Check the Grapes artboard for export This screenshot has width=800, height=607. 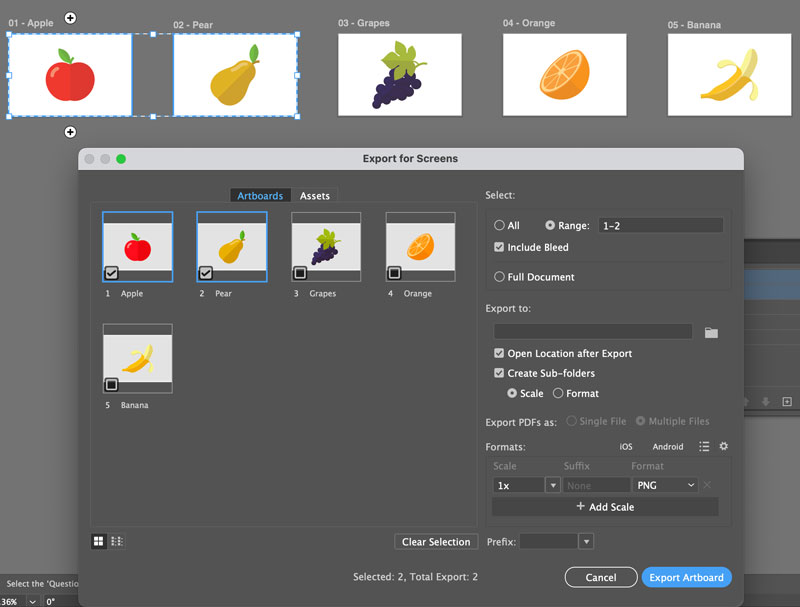pos(300,272)
